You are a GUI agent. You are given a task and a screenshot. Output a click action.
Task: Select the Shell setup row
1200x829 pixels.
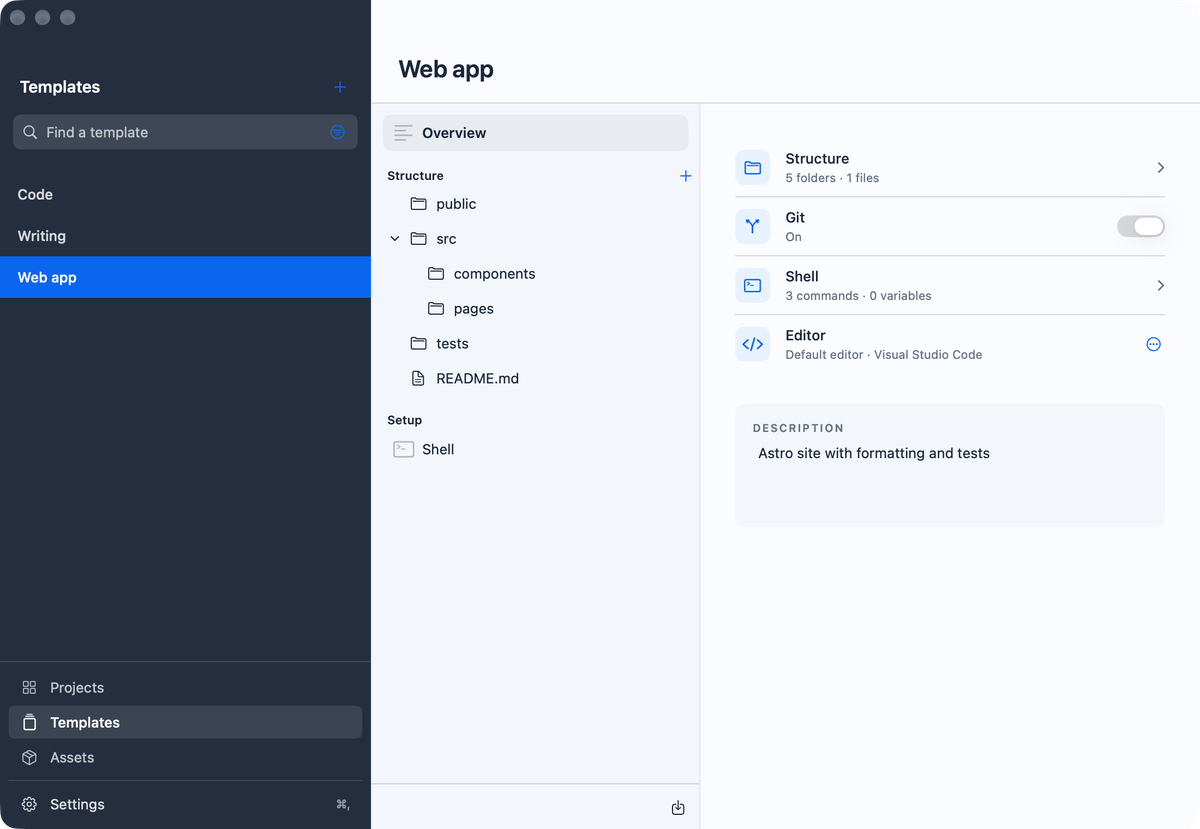536,450
